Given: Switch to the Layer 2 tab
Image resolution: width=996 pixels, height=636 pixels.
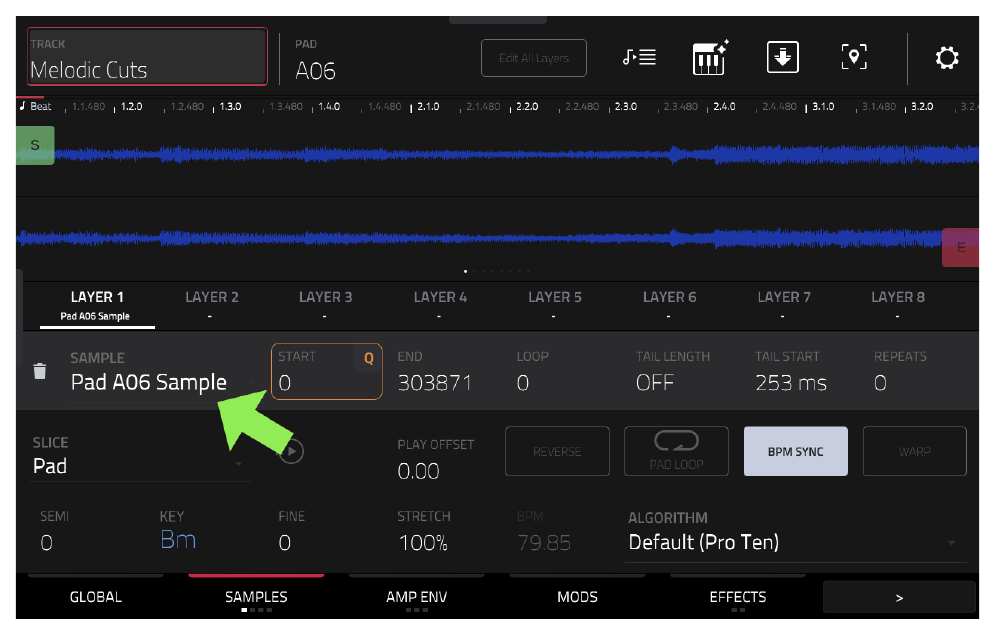Looking at the screenshot, I should point(212,306).
